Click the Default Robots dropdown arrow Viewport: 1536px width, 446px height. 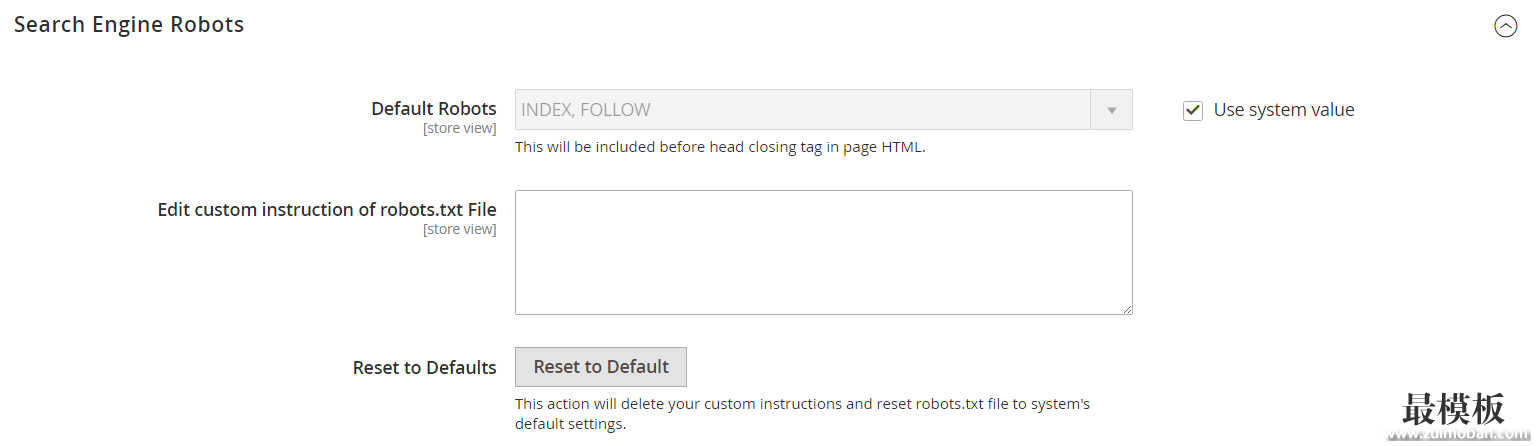point(1111,109)
